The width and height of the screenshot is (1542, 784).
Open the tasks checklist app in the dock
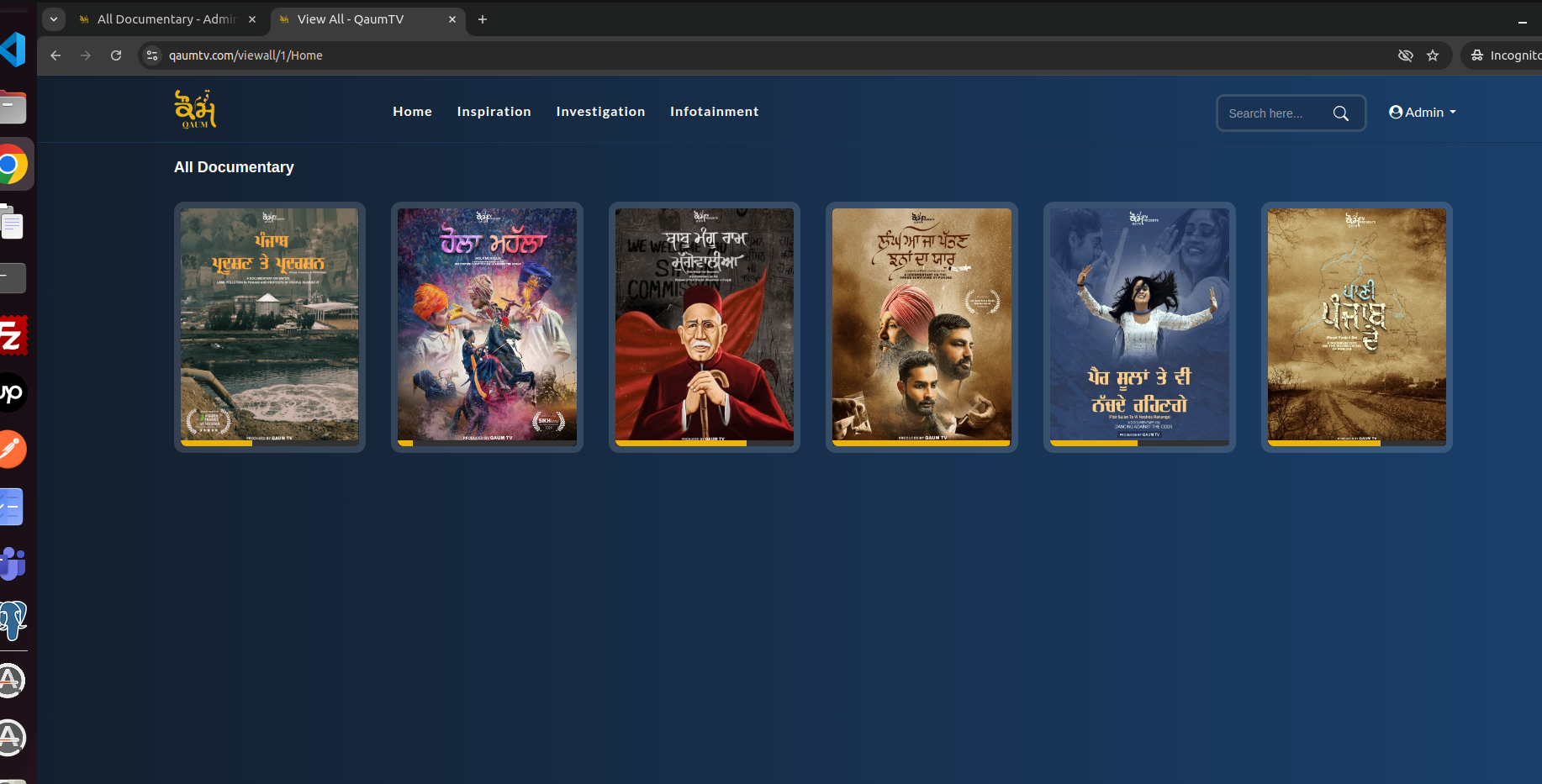12,507
